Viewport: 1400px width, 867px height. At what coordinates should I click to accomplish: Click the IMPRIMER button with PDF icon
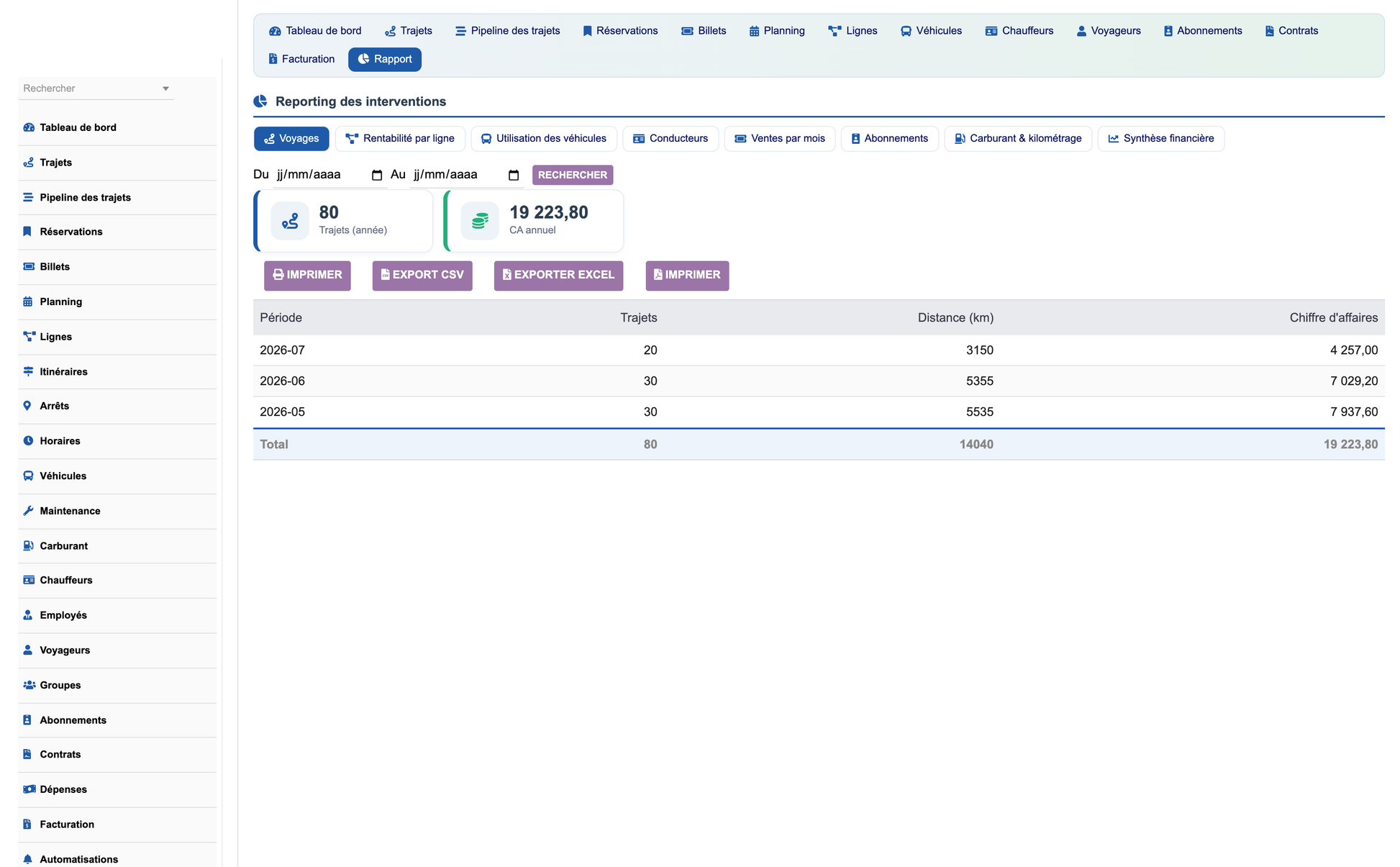pyautogui.click(x=687, y=276)
